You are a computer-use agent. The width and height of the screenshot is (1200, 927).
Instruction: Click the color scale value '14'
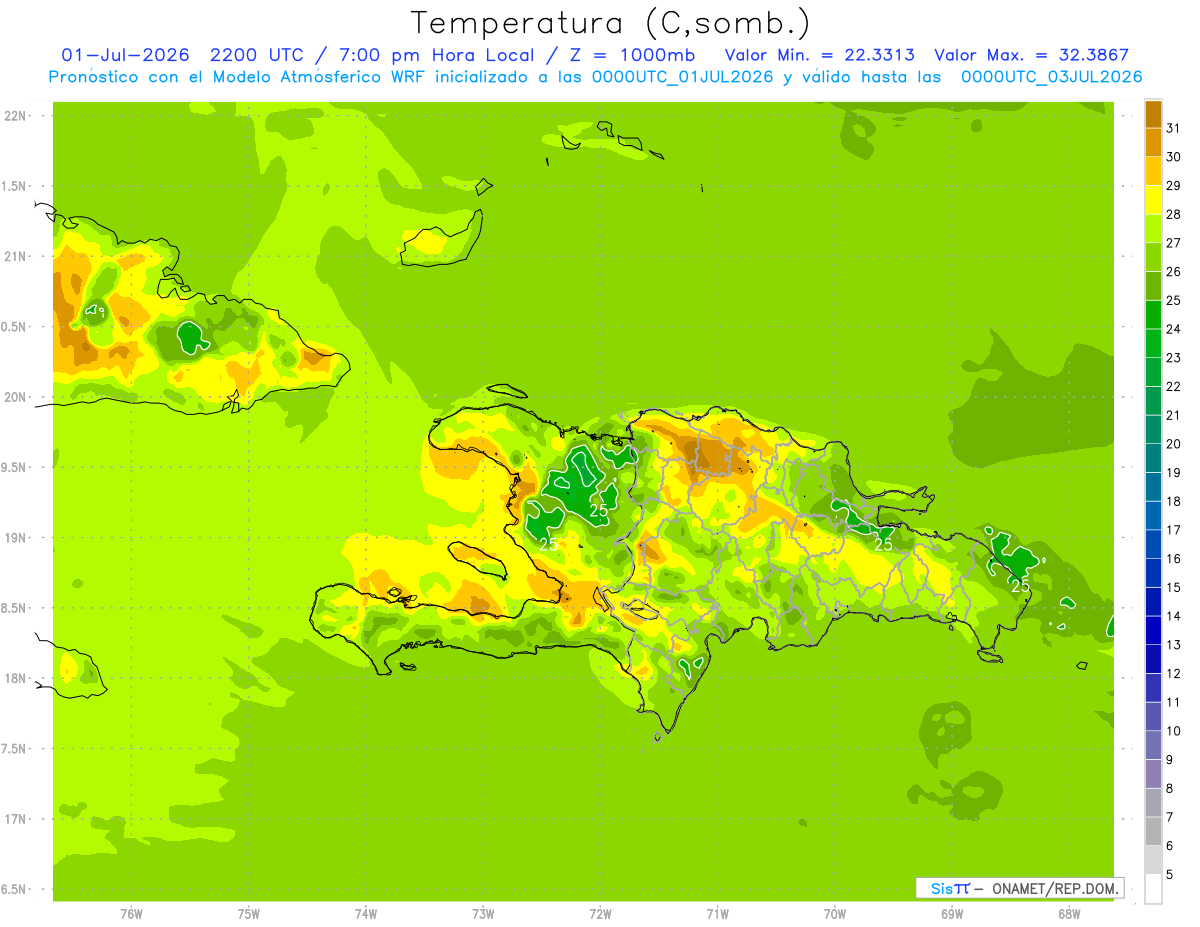pyautogui.click(x=1174, y=616)
